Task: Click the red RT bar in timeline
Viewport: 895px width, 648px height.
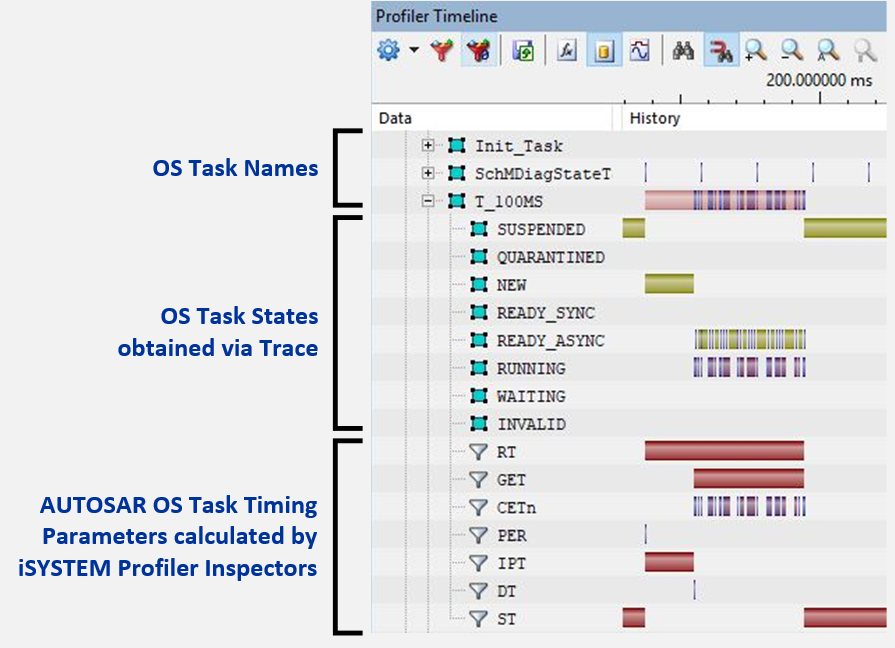Action: coord(724,452)
